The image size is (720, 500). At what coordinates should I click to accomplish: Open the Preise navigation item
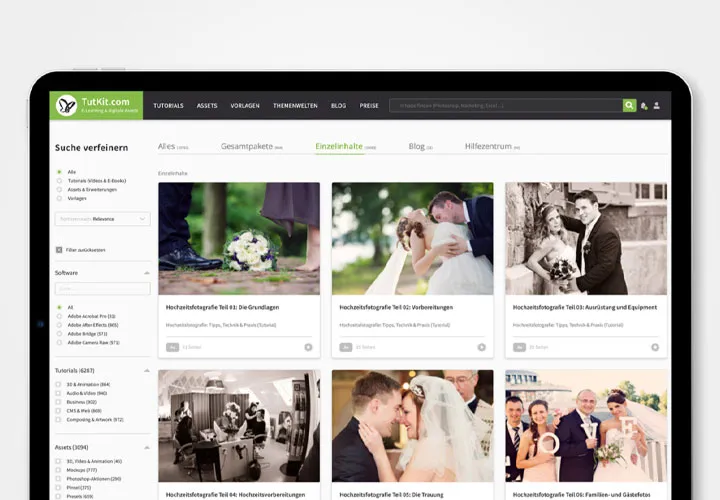pyautogui.click(x=369, y=106)
